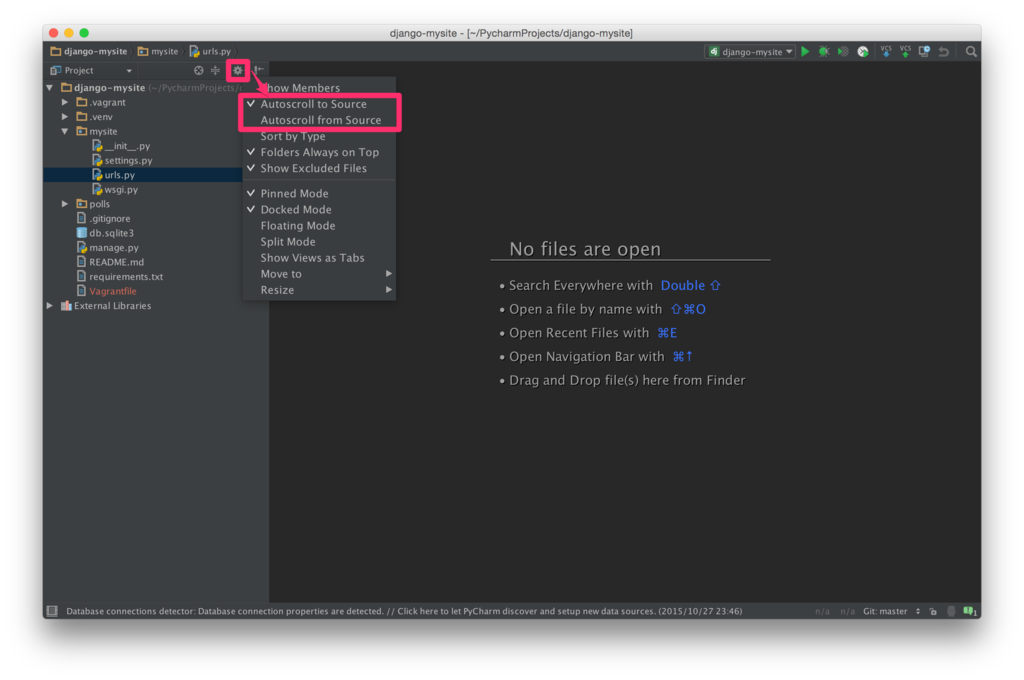Expand the .vagrant folder
Screen dimensions: 1024x680
pos(65,102)
